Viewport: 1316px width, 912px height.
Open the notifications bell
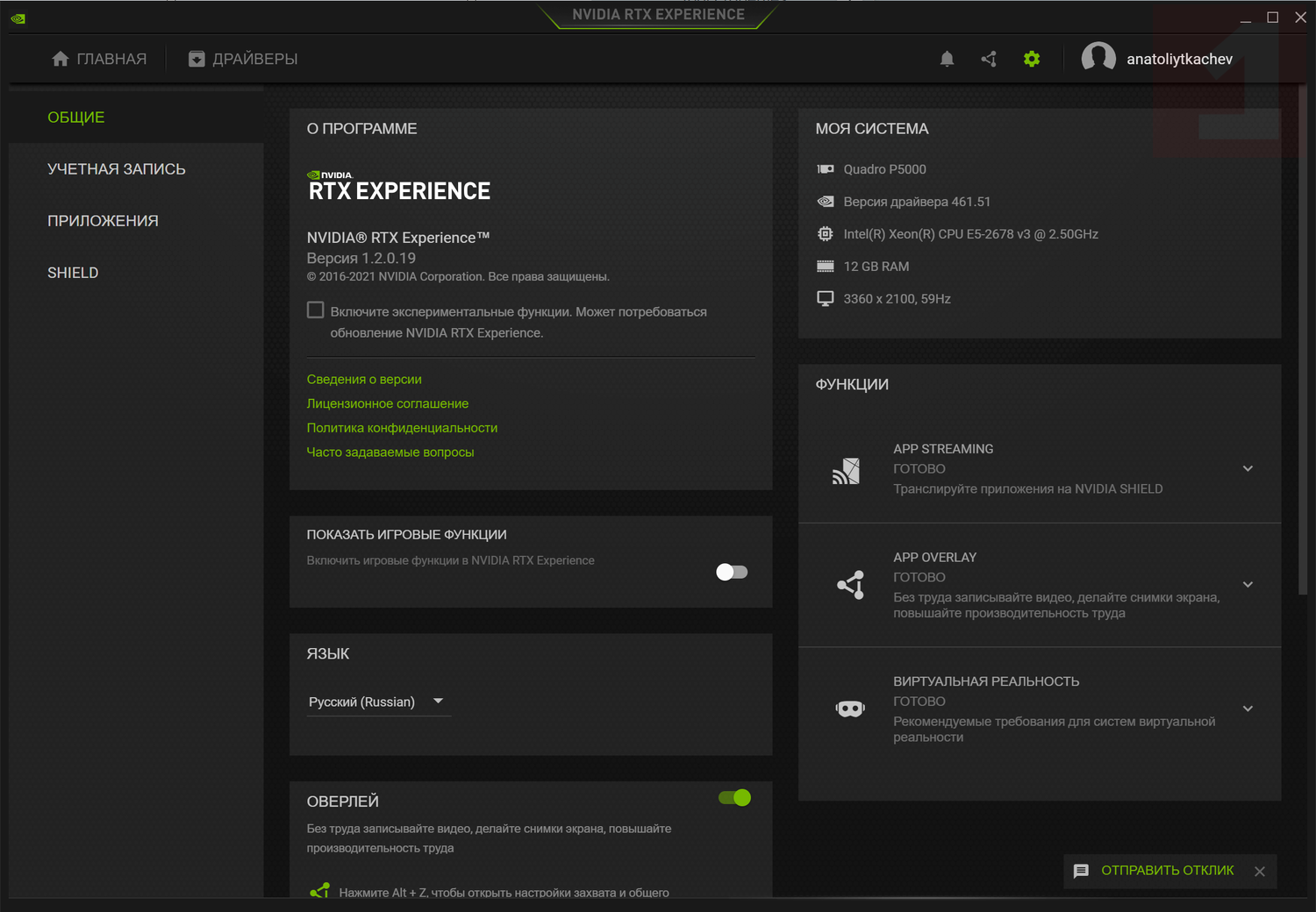pos(947,59)
